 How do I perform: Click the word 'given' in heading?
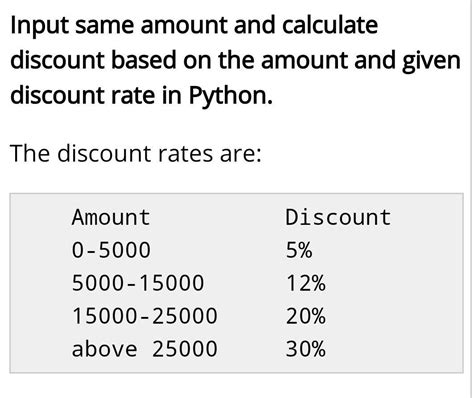(x=431, y=62)
